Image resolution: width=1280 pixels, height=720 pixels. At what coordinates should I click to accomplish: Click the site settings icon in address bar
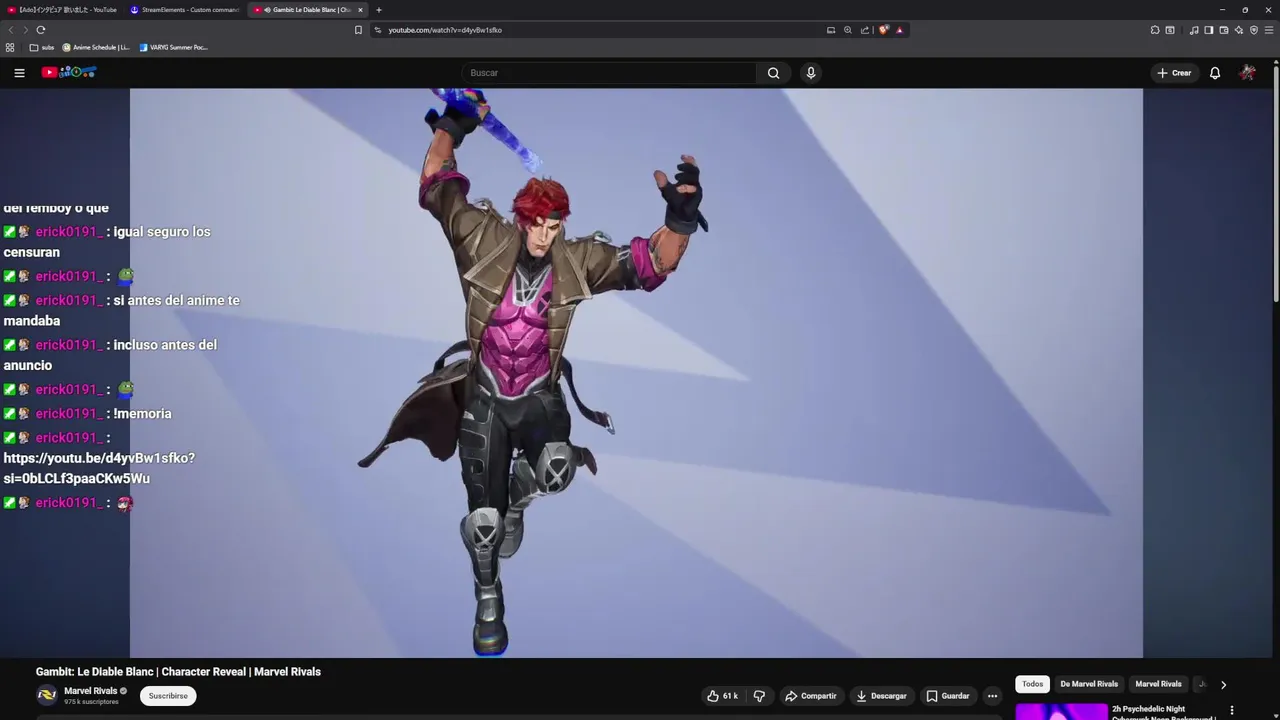coord(378,30)
